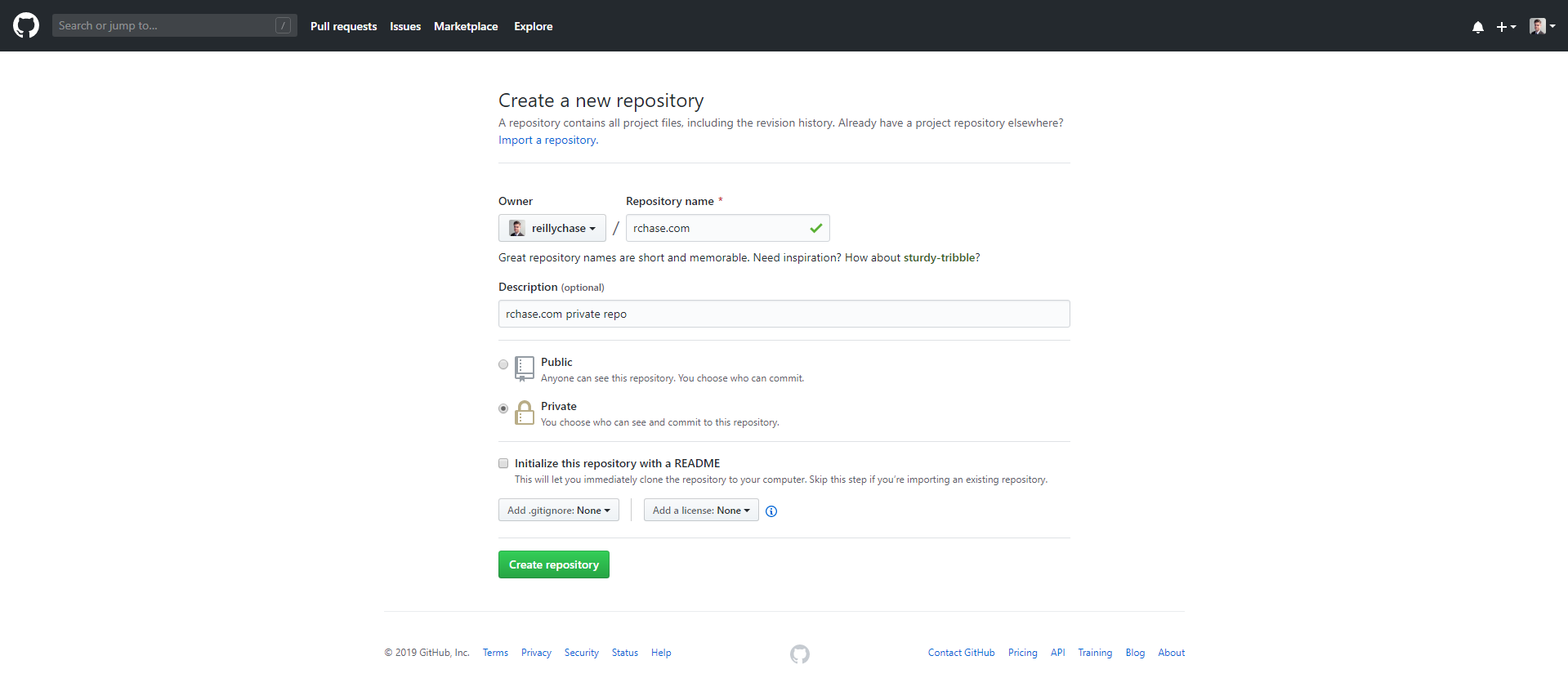
Task: Focus the Search or jump to field
Action: [175, 25]
